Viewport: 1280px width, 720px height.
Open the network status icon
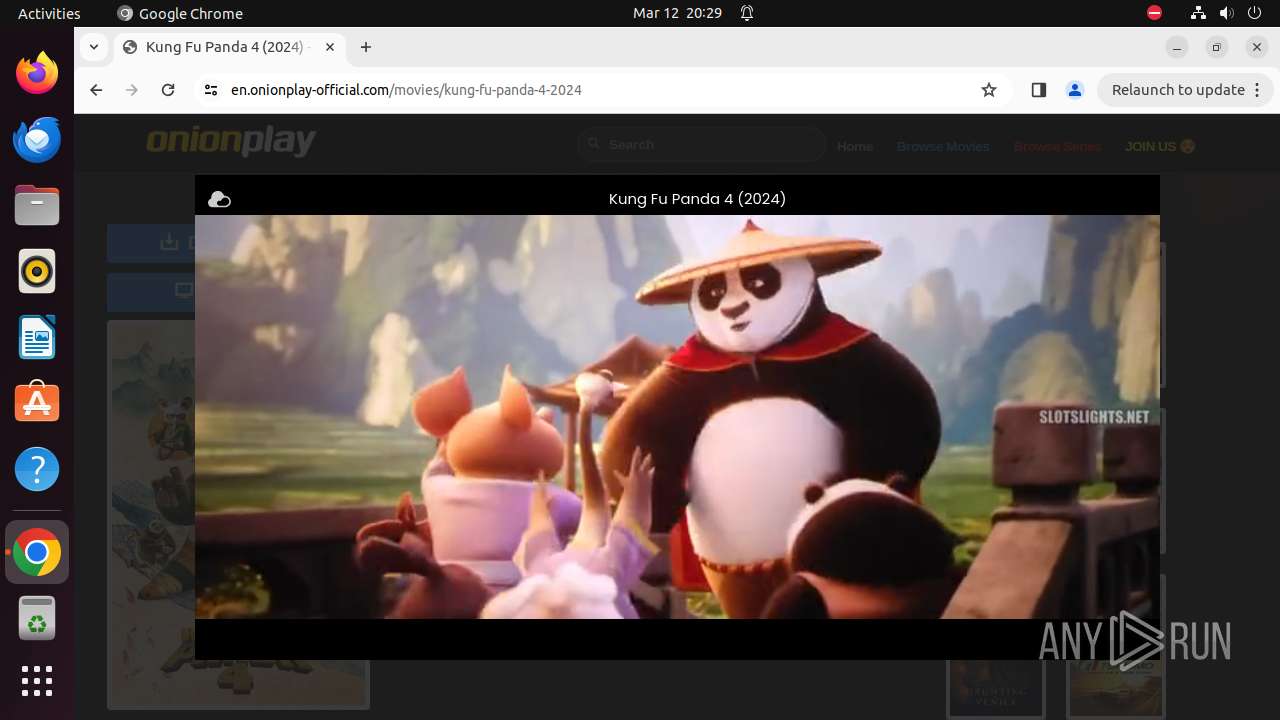point(1199,13)
